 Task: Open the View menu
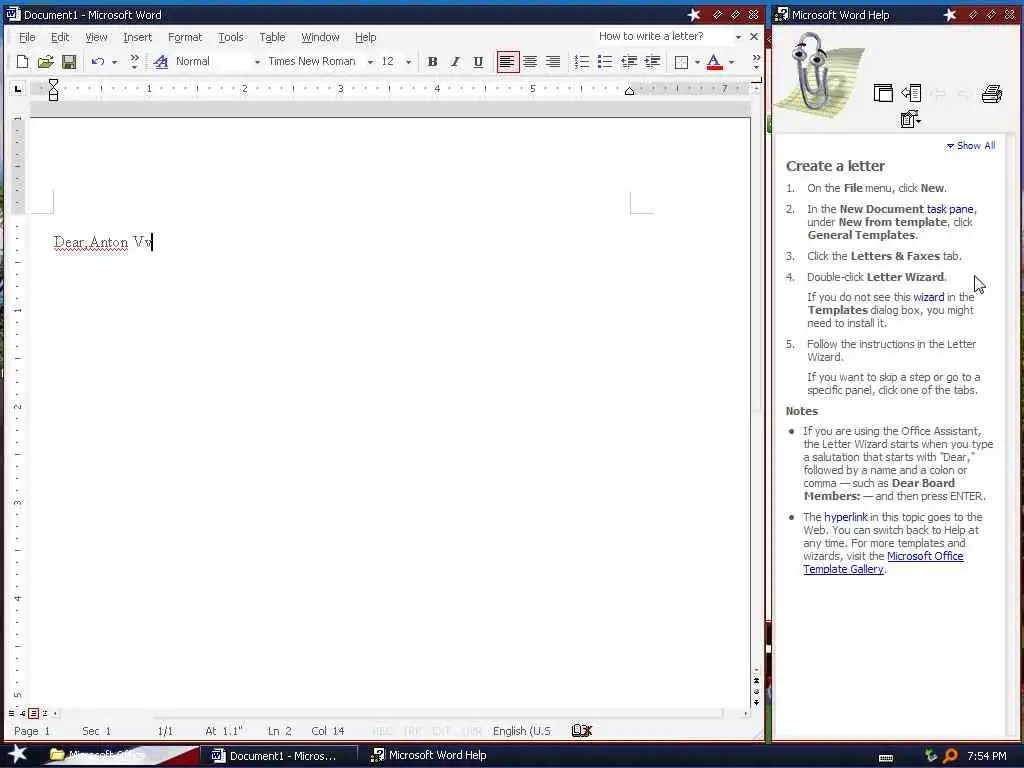pyautogui.click(x=96, y=37)
